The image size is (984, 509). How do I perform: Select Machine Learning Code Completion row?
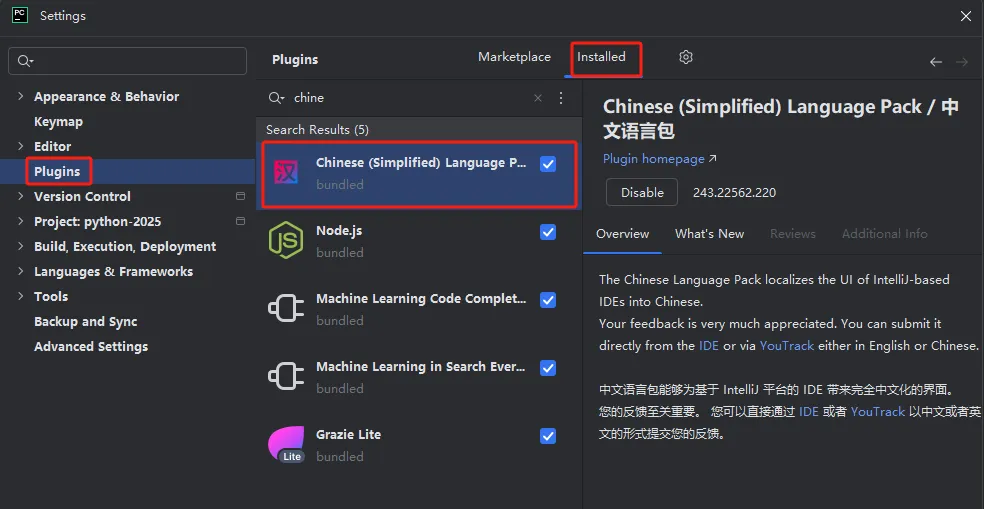[x=419, y=310]
